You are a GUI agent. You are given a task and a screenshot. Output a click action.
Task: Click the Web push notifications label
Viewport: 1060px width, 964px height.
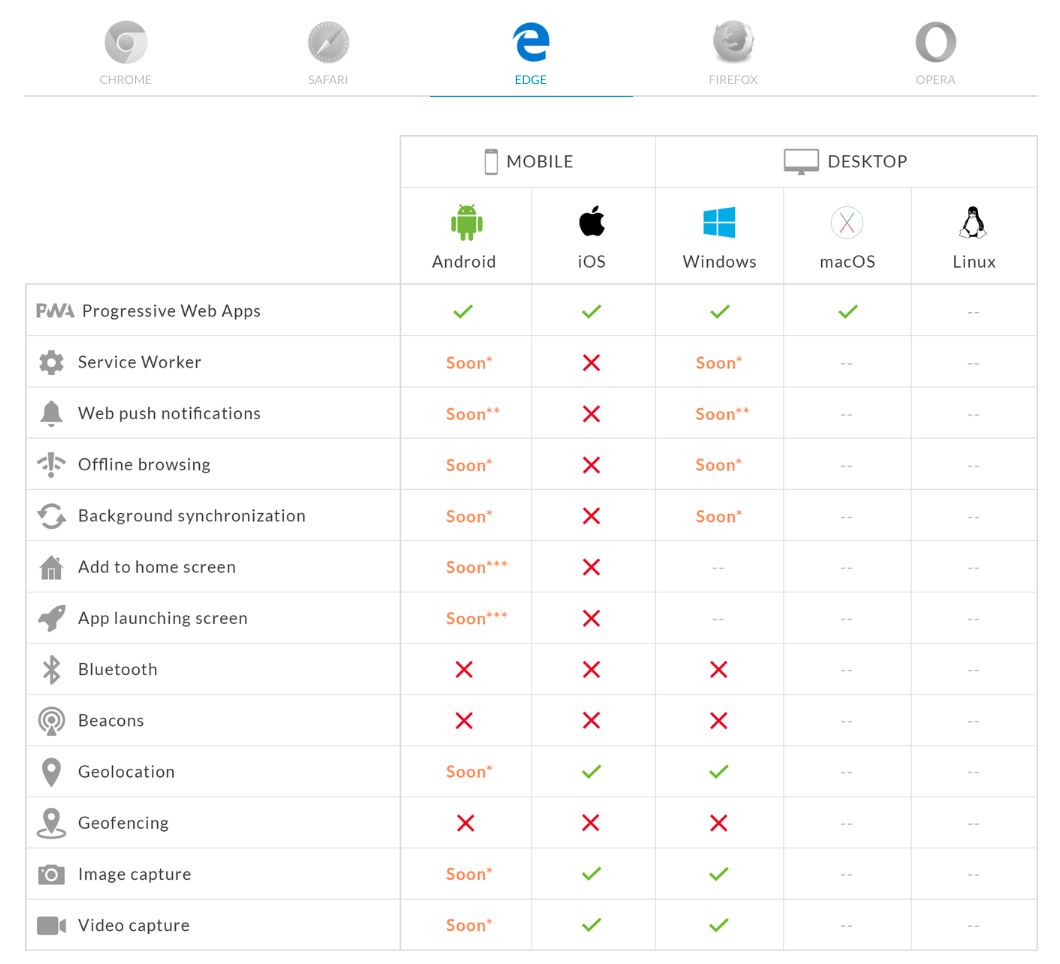pyautogui.click(x=169, y=414)
